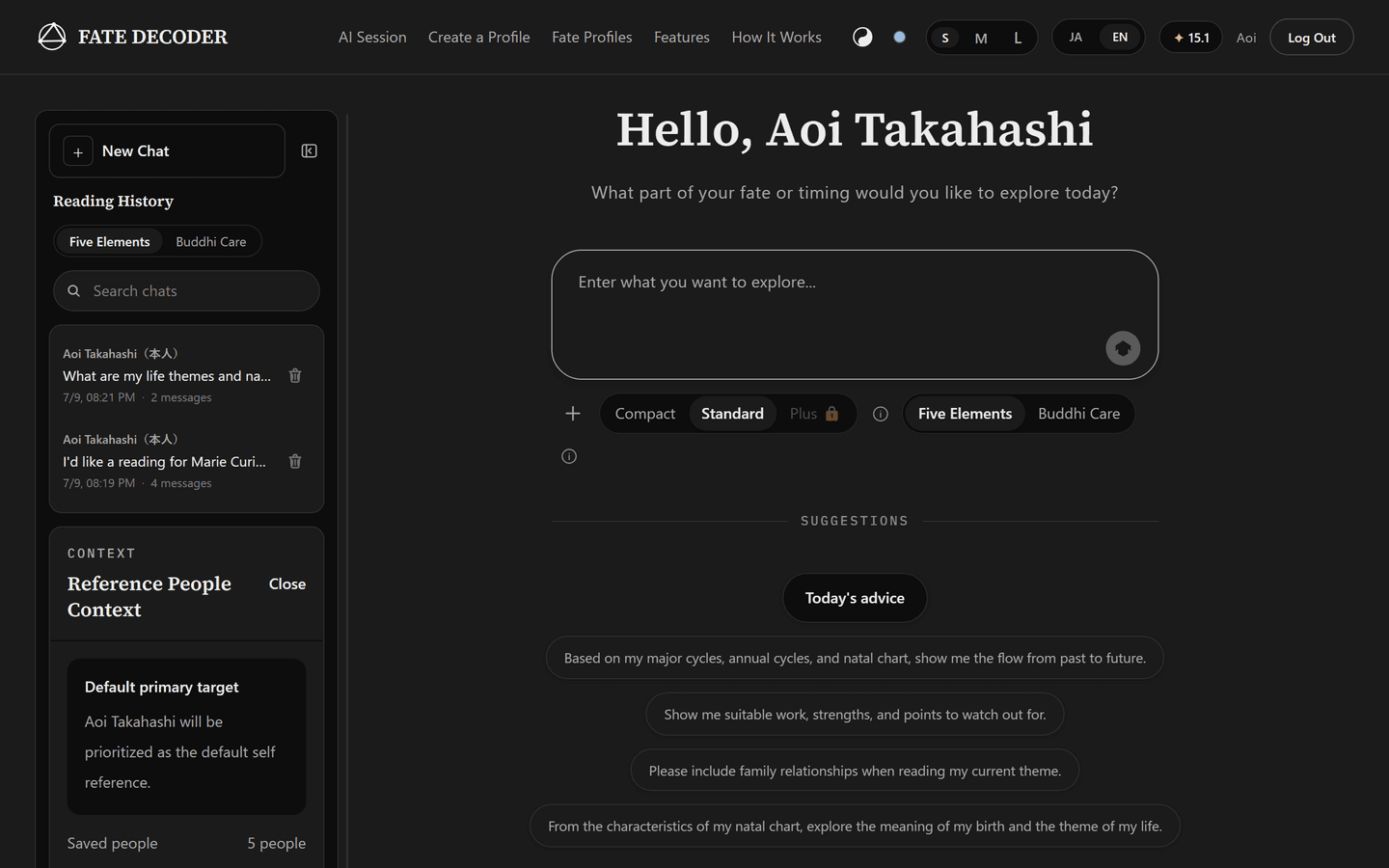Image resolution: width=1389 pixels, height=868 pixels.
Task: Select Compact response mode
Action: 645,414
